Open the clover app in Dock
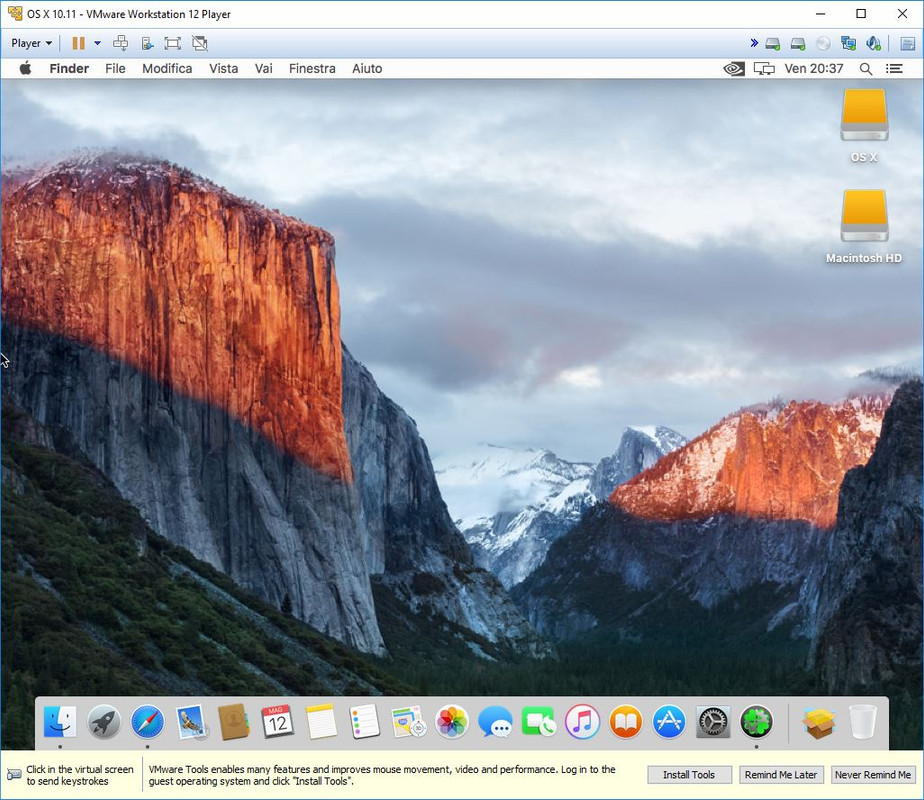The width and height of the screenshot is (924, 800). pyautogui.click(x=757, y=721)
